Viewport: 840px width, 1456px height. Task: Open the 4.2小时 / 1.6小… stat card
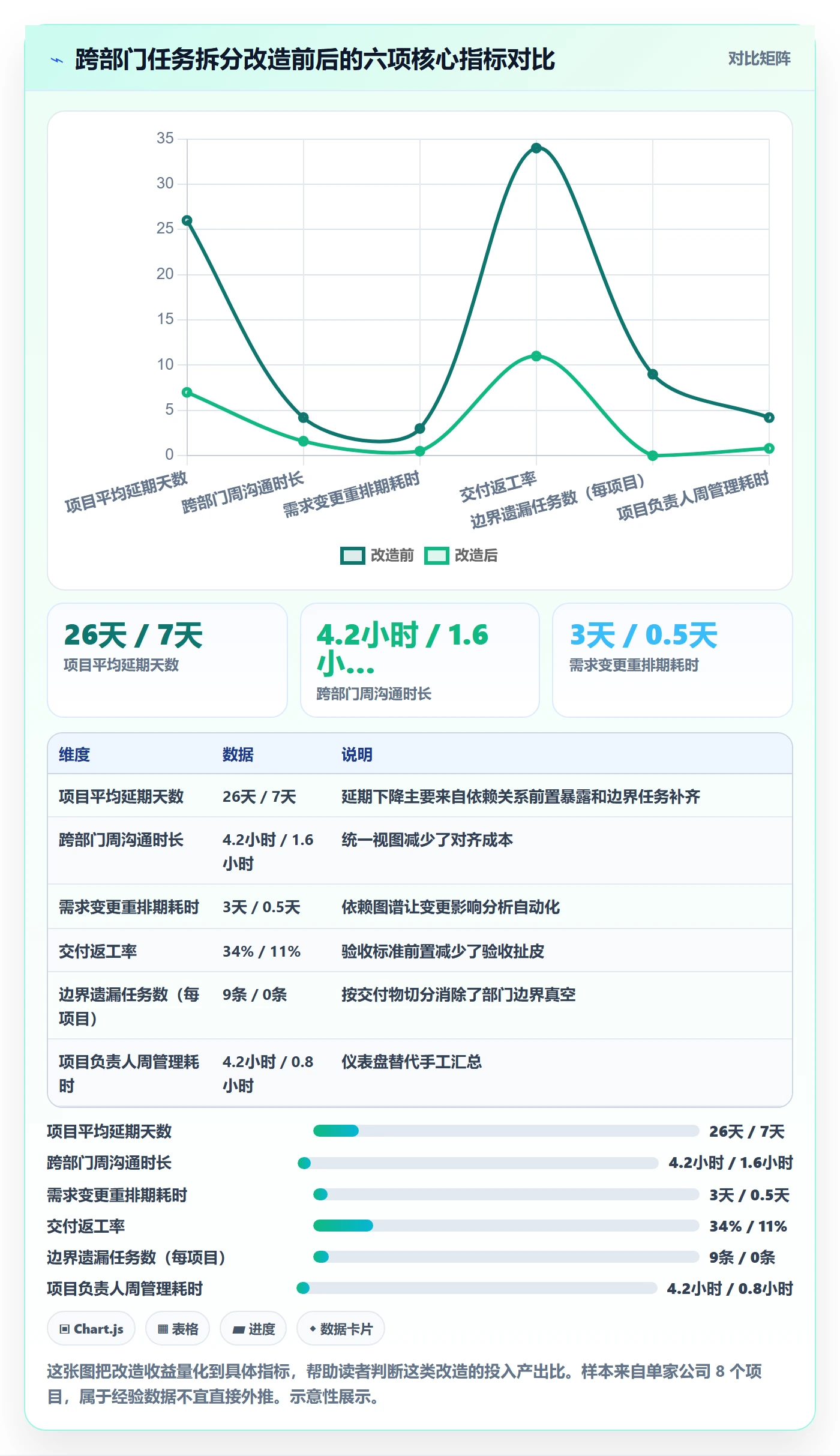(x=420, y=660)
